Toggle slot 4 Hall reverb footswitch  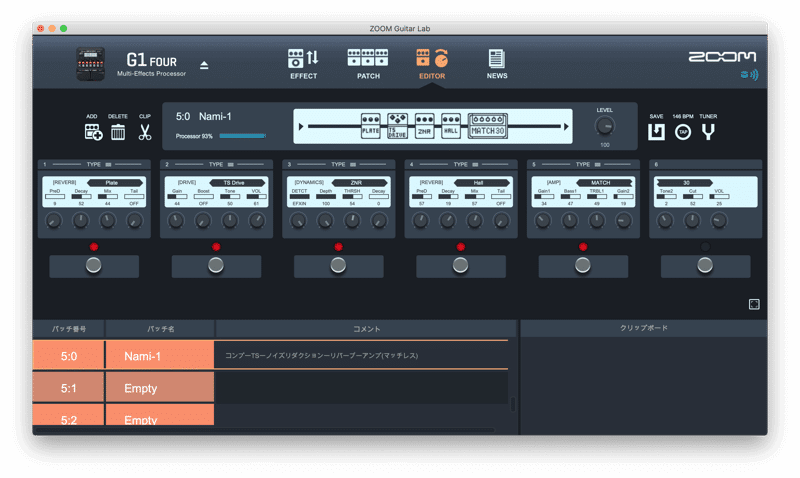pos(461,266)
